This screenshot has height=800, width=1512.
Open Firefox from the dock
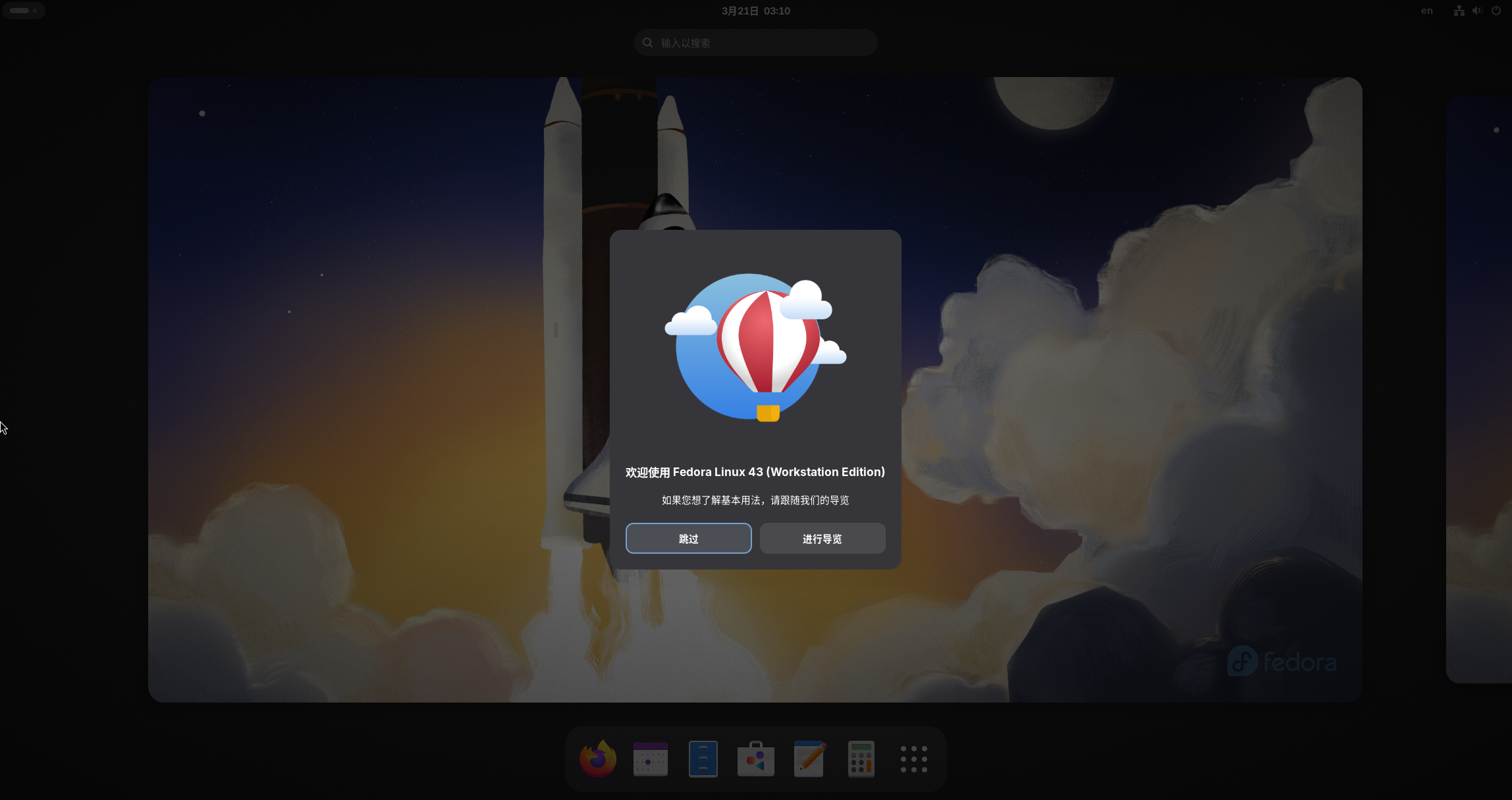(597, 759)
